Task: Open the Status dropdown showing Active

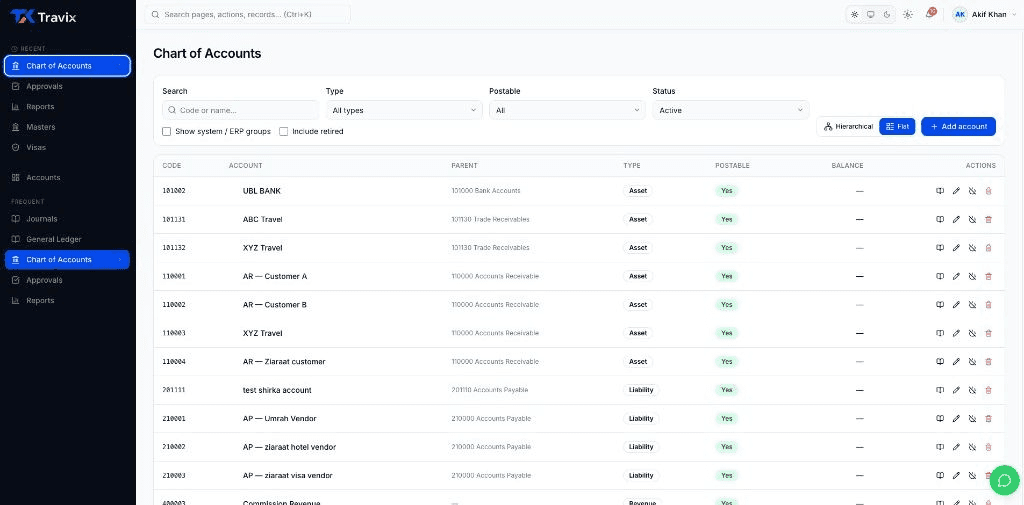Action: [731, 110]
